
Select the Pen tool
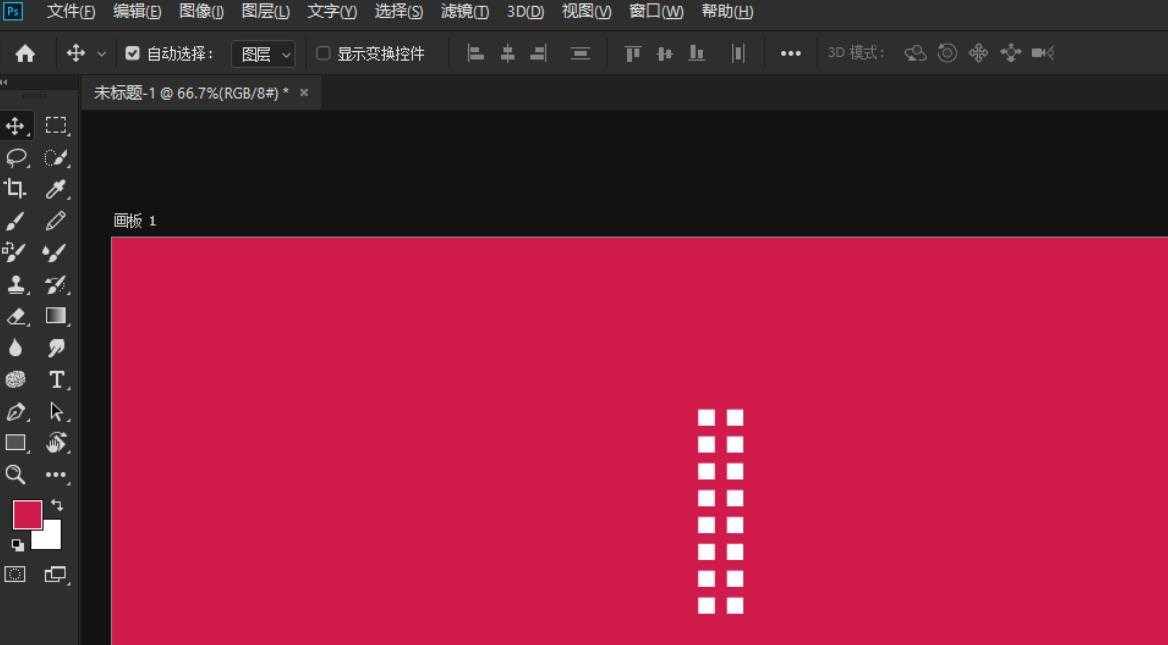click(14, 411)
